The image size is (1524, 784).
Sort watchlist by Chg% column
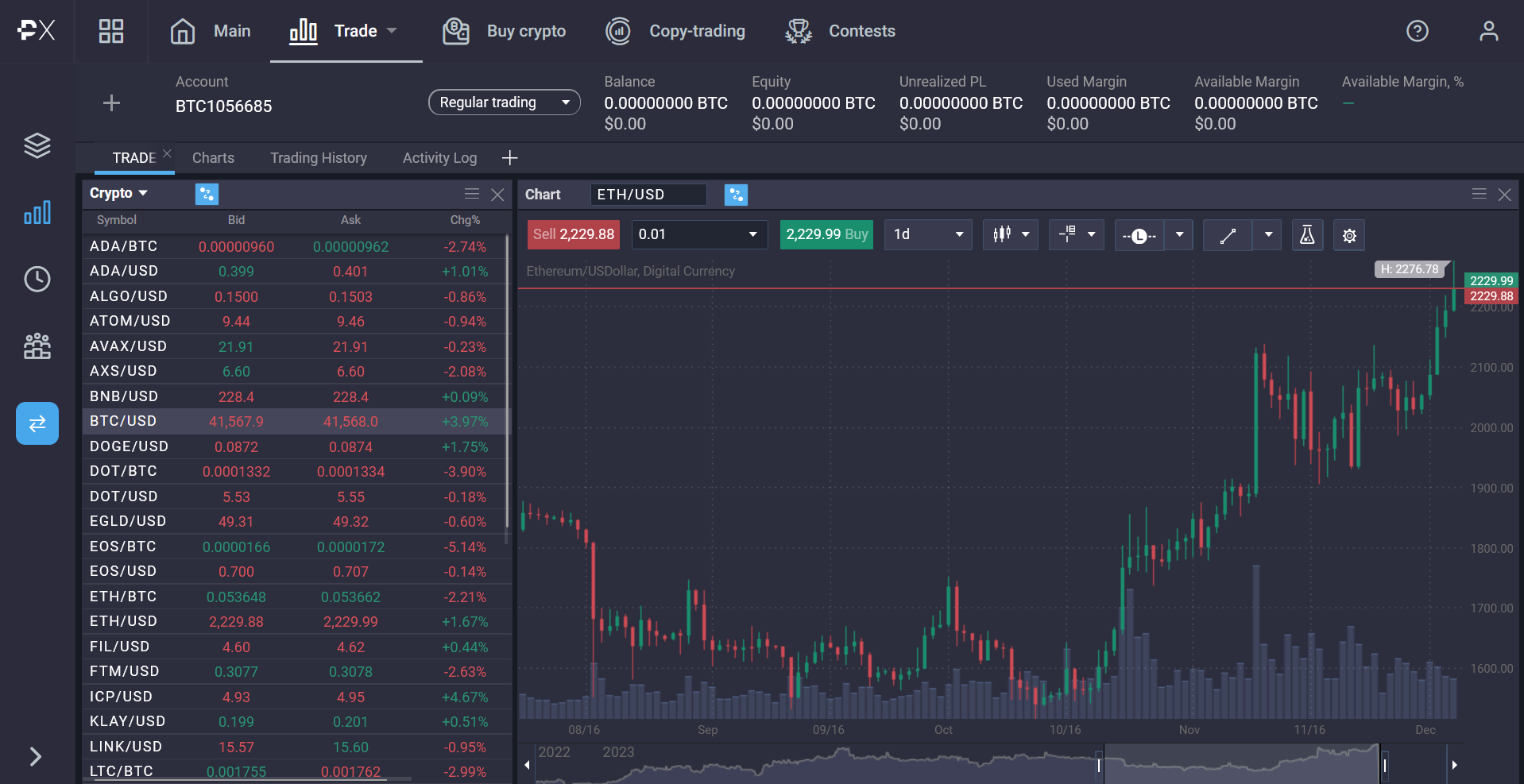465,220
